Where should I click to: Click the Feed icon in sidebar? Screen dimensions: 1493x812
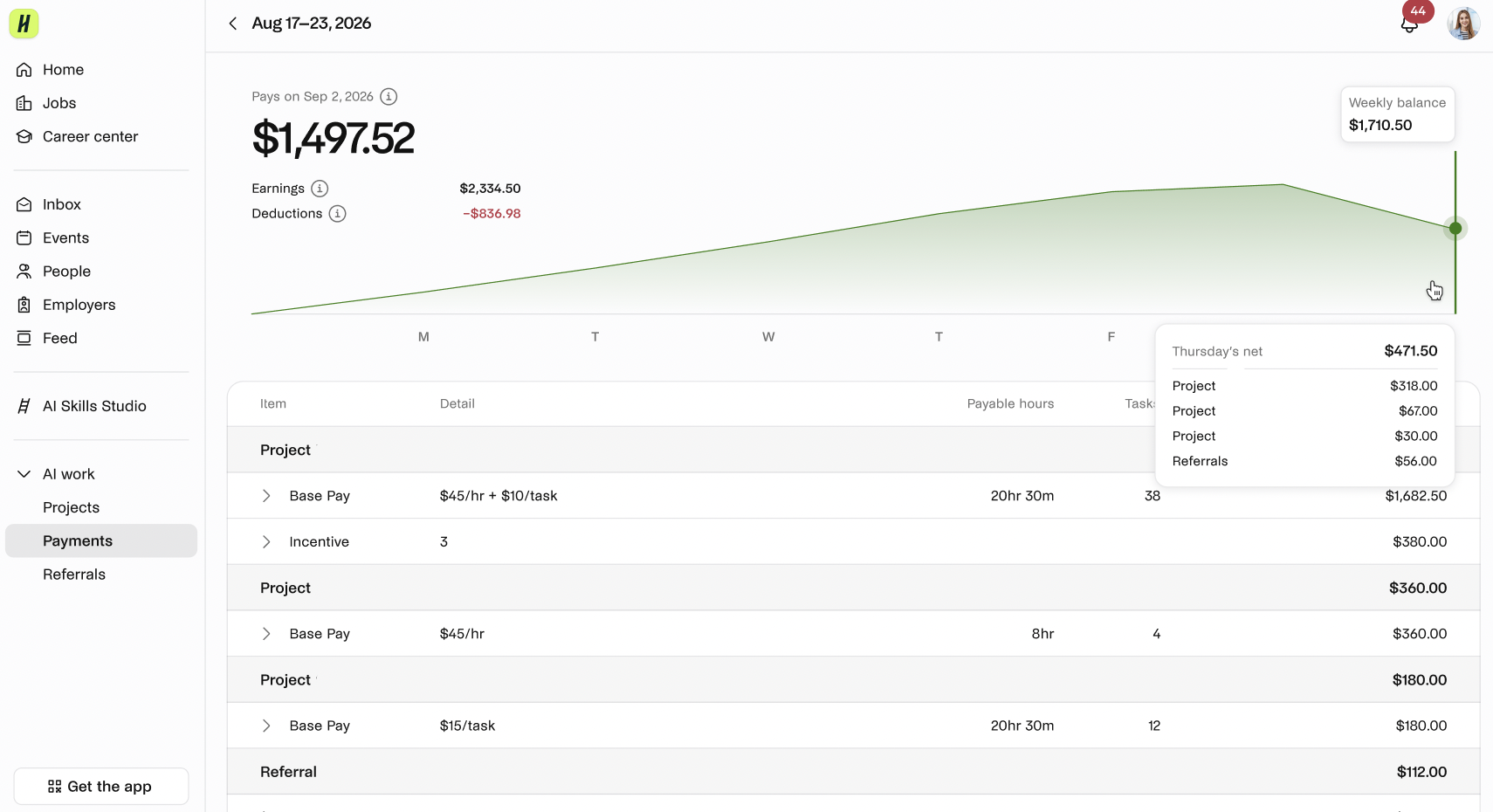[x=24, y=338]
